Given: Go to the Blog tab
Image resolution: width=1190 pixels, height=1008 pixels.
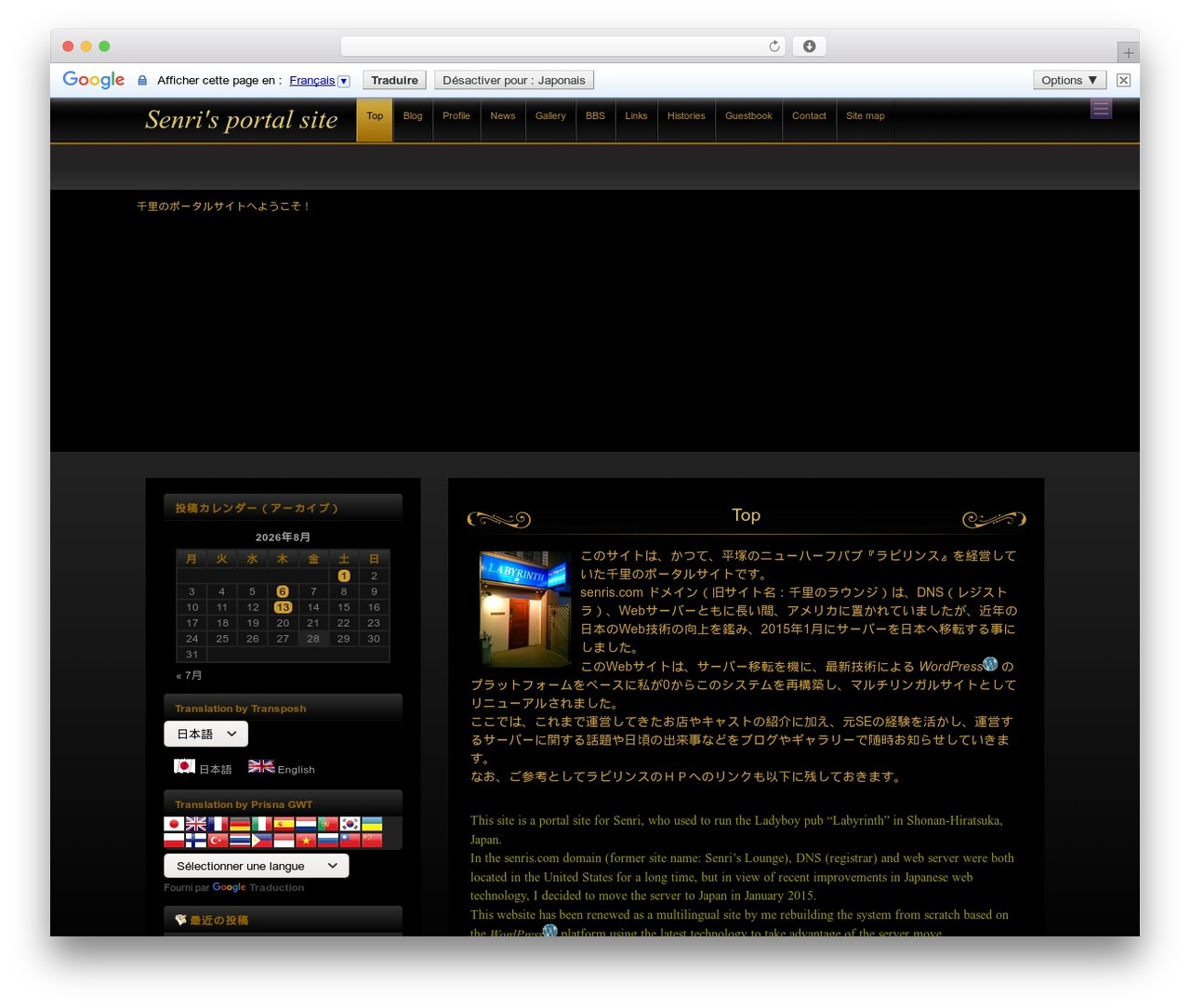Looking at the screenshot, I should pyautogui.click(x=413, y=119).
